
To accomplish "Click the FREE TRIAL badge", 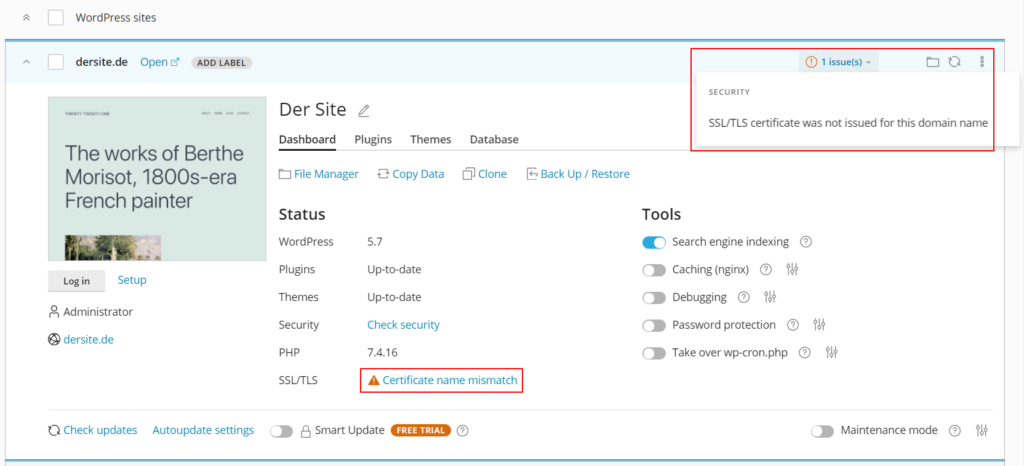I will (x=421, y=431).
